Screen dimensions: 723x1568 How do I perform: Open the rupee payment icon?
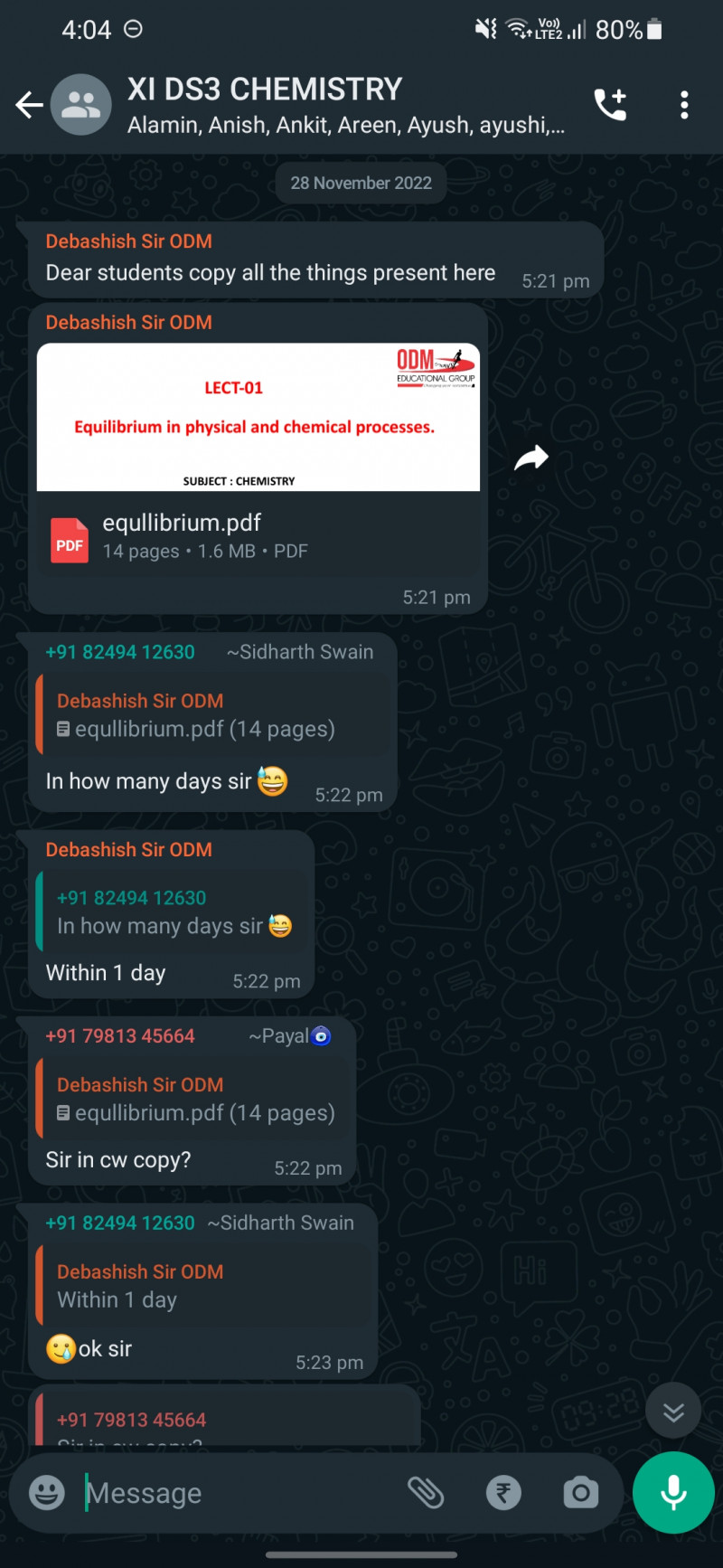click(503, 1492)
